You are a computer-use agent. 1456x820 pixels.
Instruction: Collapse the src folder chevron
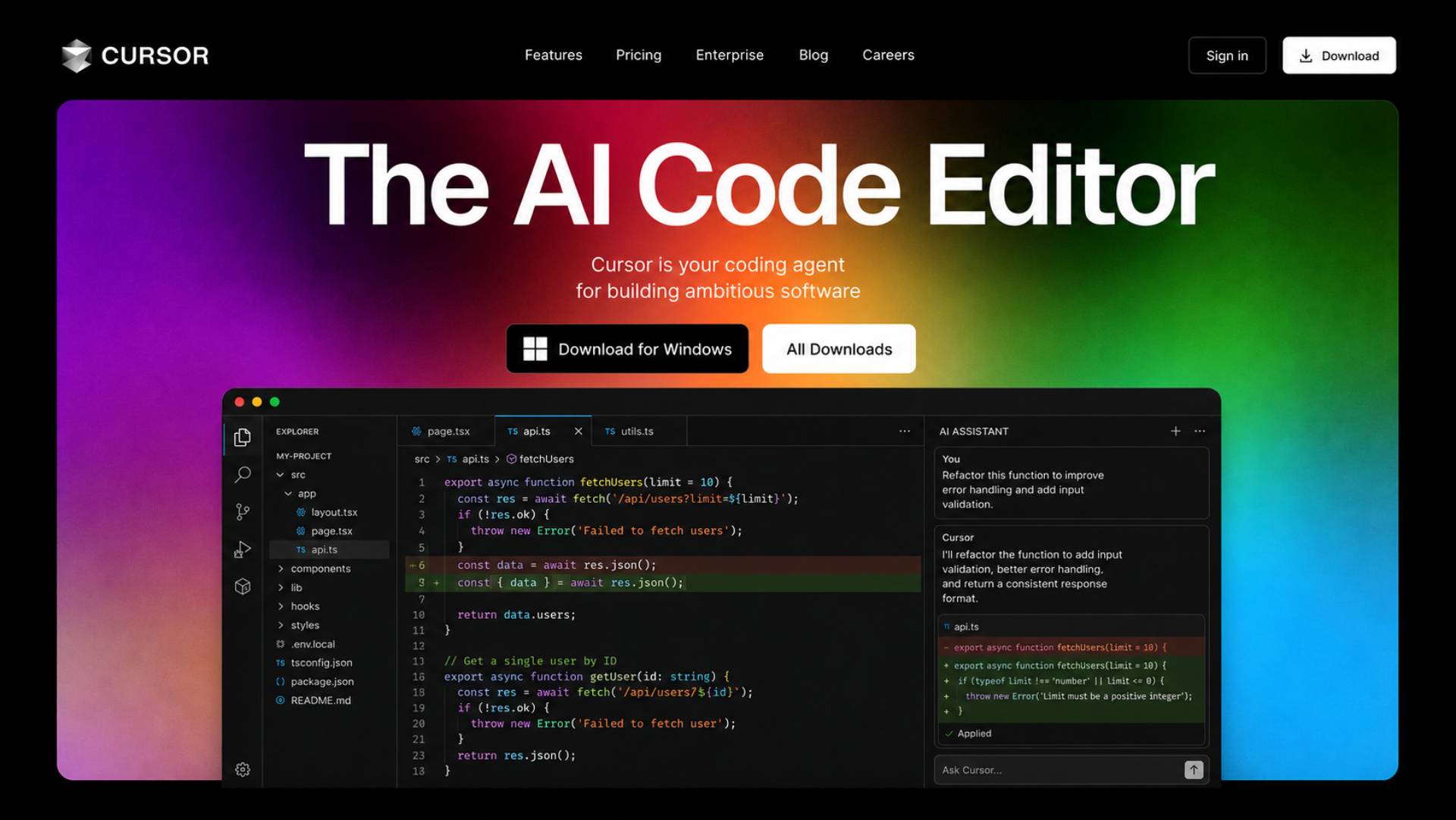(x=281, y=475)
